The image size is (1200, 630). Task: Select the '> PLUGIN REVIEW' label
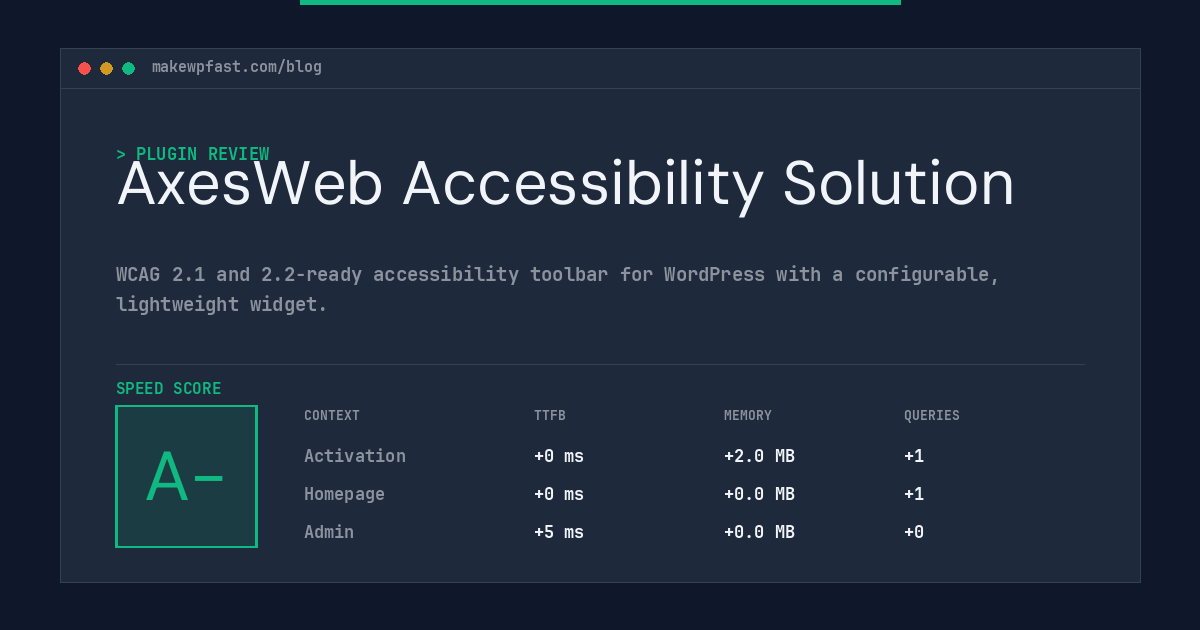(x=192, y=154)
